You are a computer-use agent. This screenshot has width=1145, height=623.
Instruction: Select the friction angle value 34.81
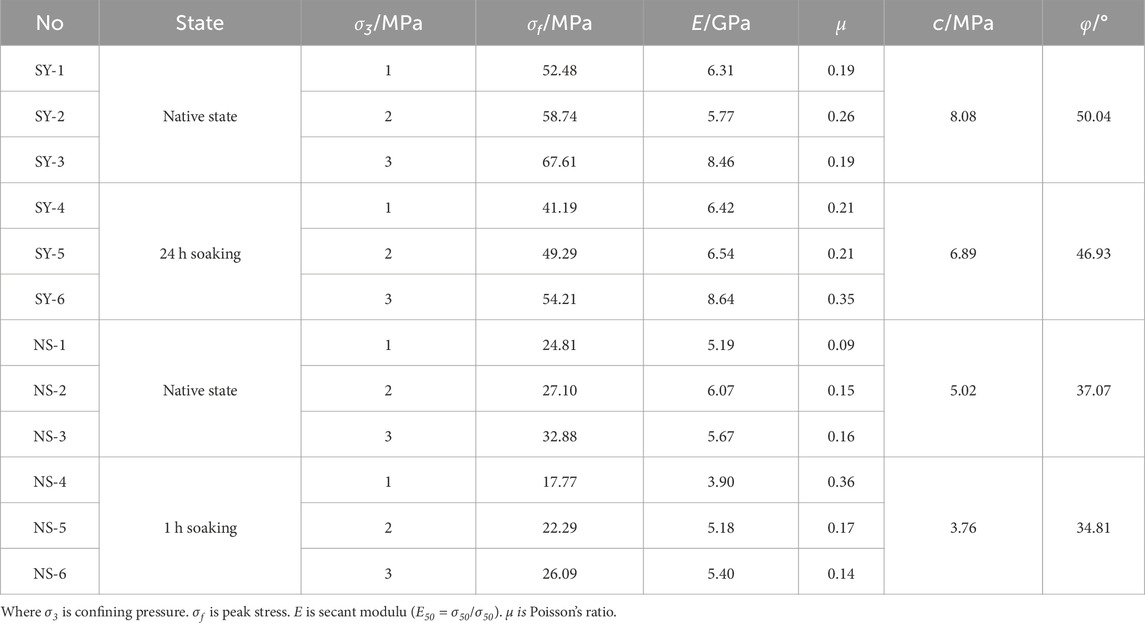coord(1092,527)
